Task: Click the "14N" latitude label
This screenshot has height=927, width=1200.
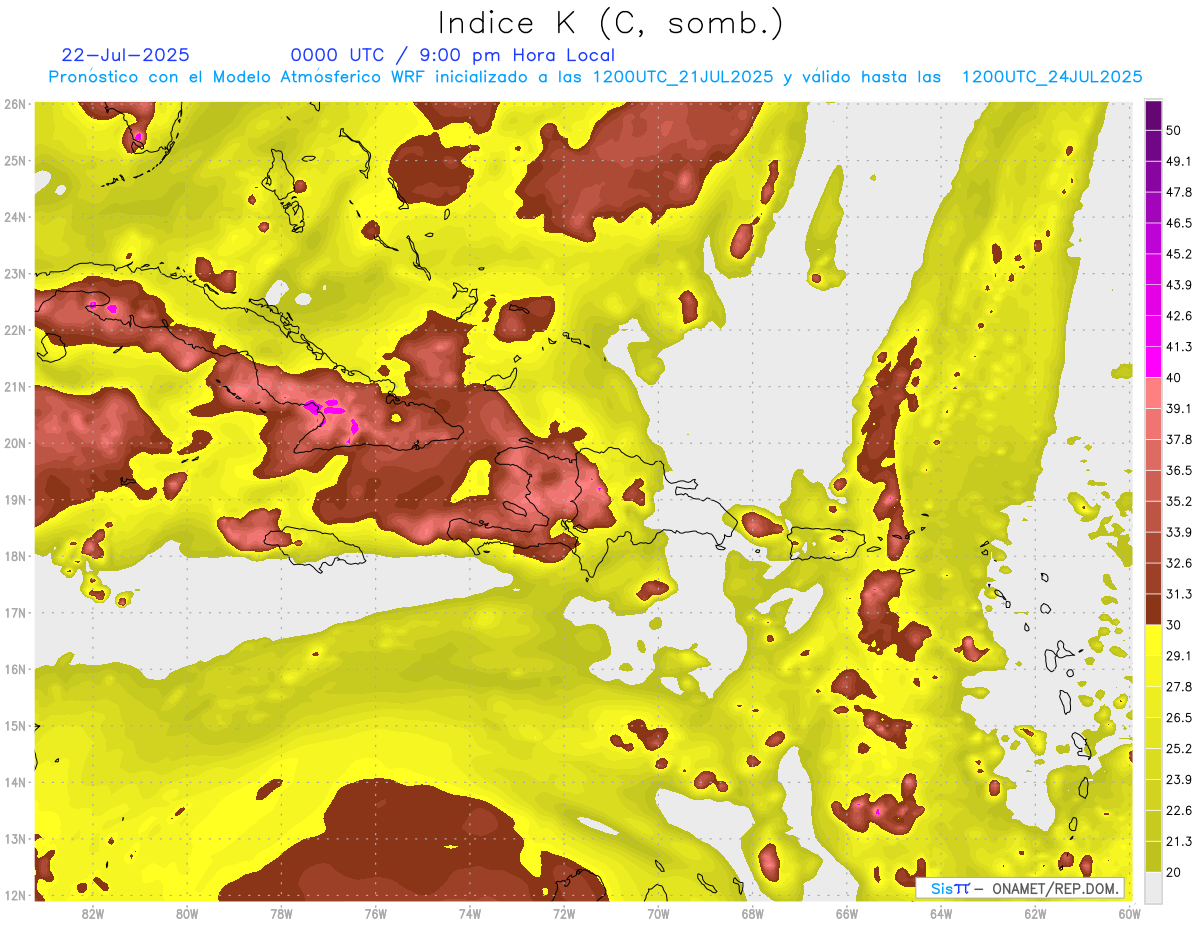Action: (x=15, y=782)
